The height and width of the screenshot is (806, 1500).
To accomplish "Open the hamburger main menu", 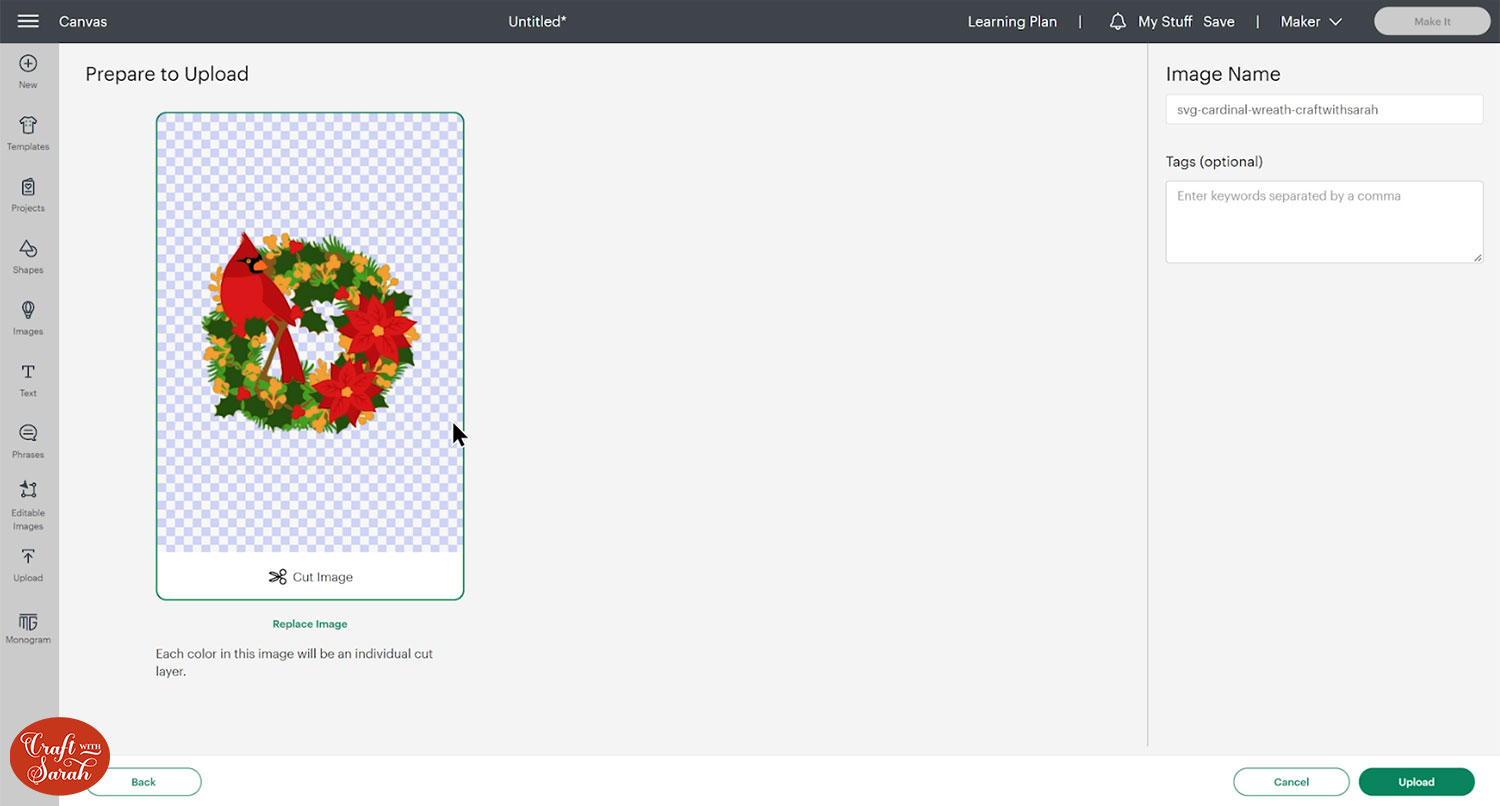I will tap(28, 21).
